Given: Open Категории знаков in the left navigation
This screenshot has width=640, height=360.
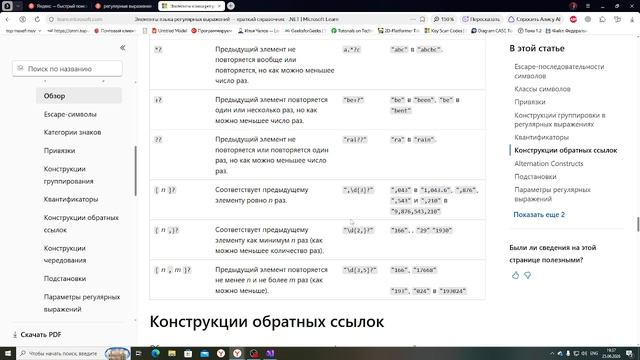Looking at the screenshot, I should tap(72, 132).
